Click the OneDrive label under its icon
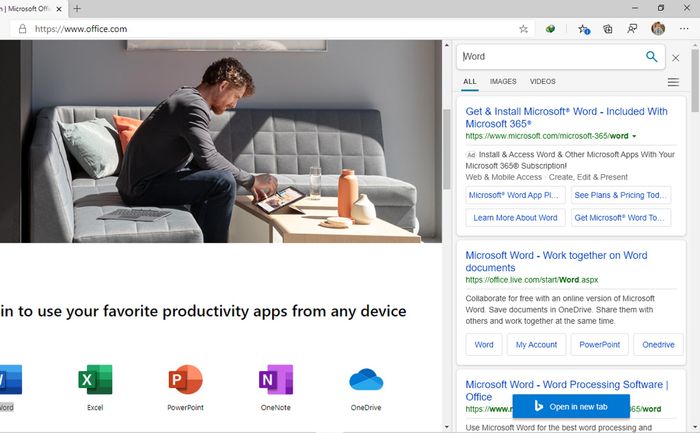This screenshot has height=433, width=700. pyautogui.click(x=366, y=408)
